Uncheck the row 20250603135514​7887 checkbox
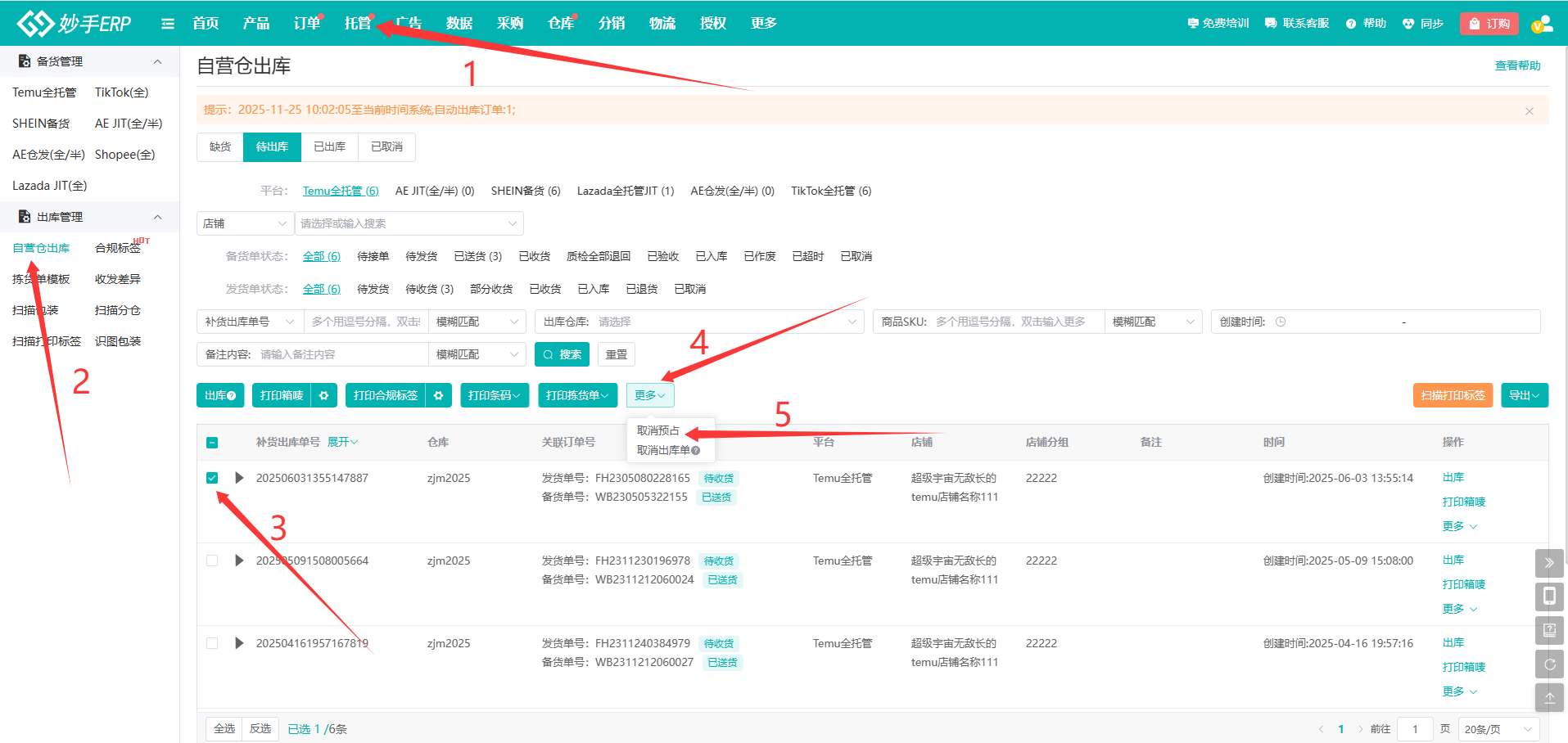This screenshot has width=1568, height=743. [212, 478]
